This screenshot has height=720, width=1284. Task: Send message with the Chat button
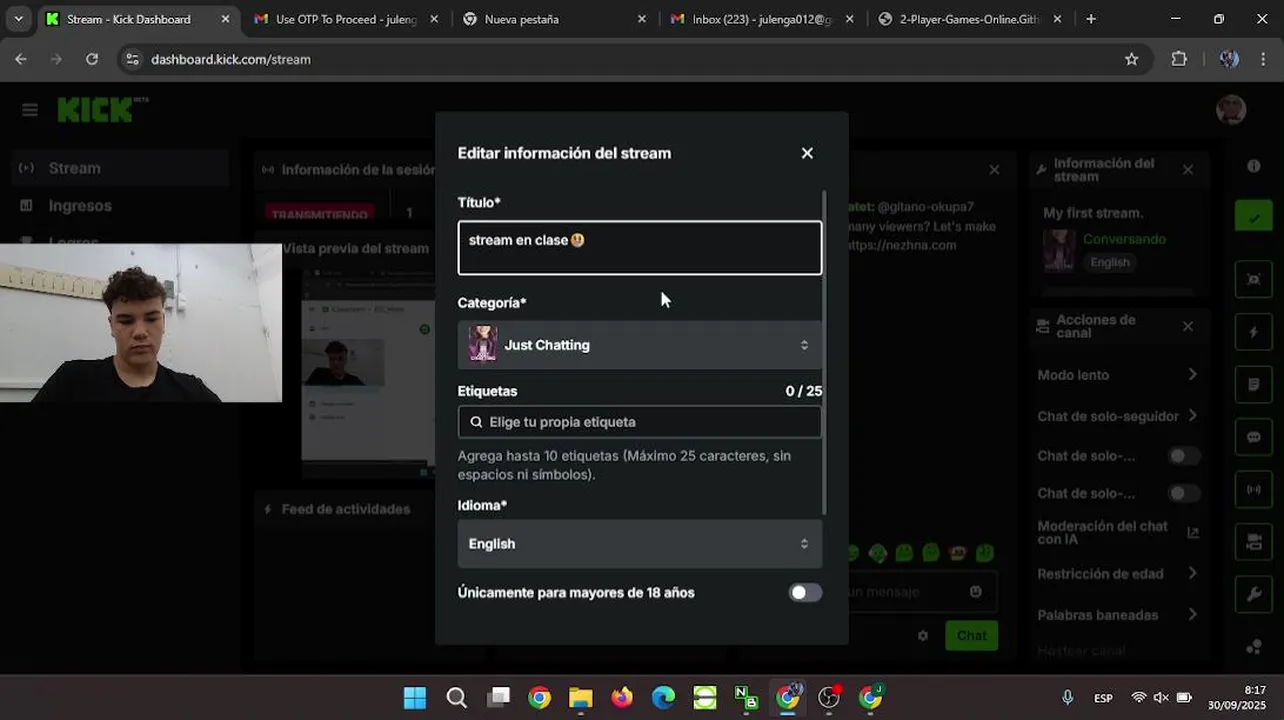click(971, 635)
